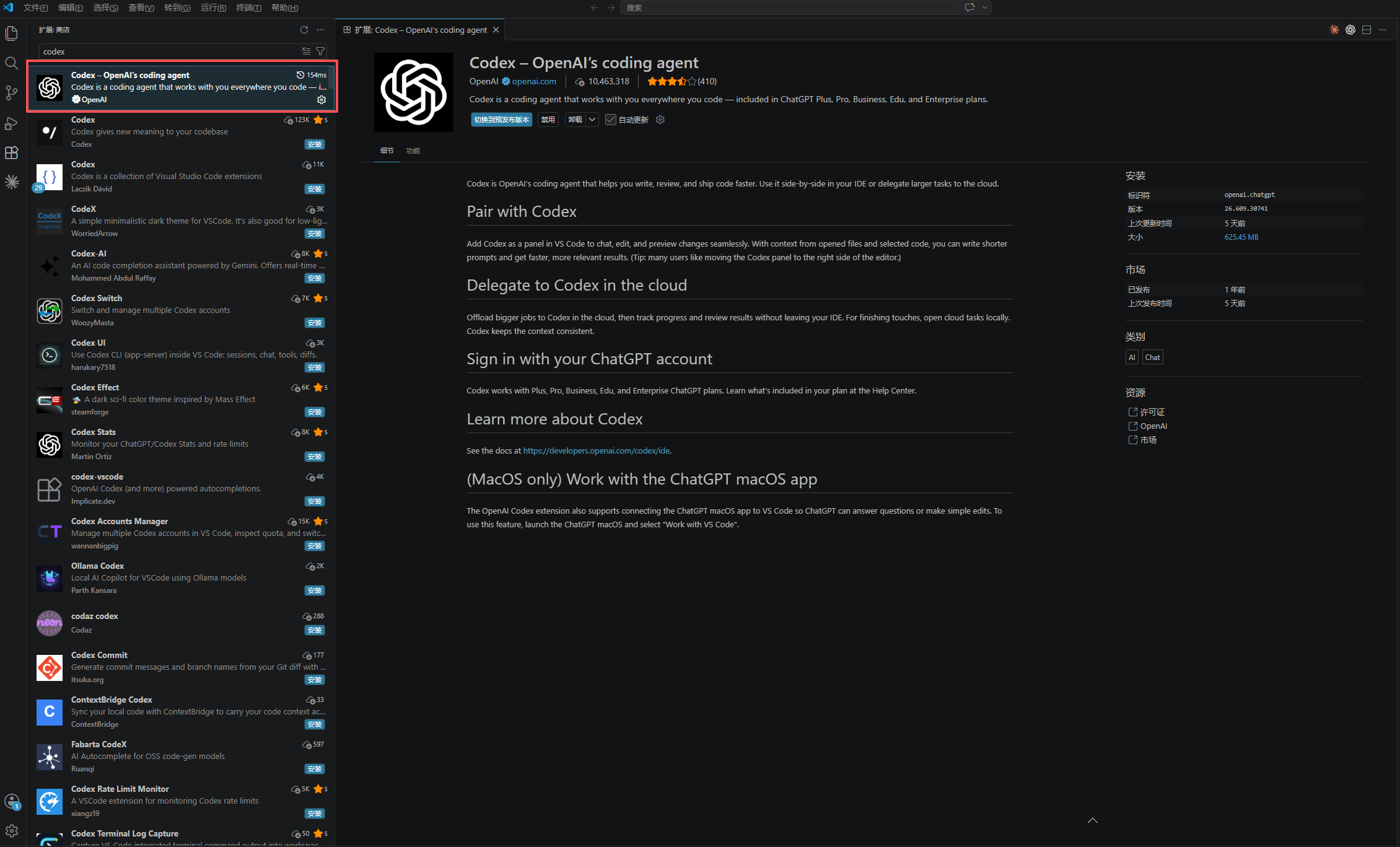Viewport: 1400px width, 847px height.
Task: Open the OpenAI resource link
Action: [1153, 426]
